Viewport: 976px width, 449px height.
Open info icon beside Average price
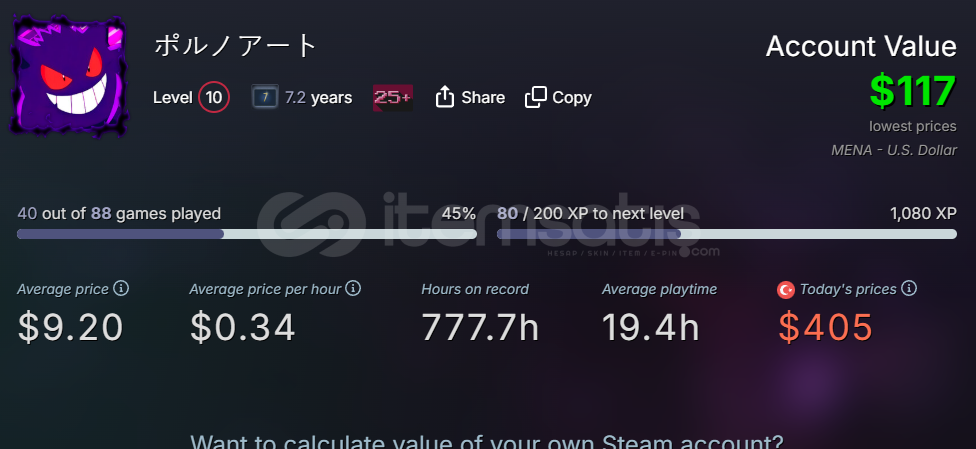(122, 288)
